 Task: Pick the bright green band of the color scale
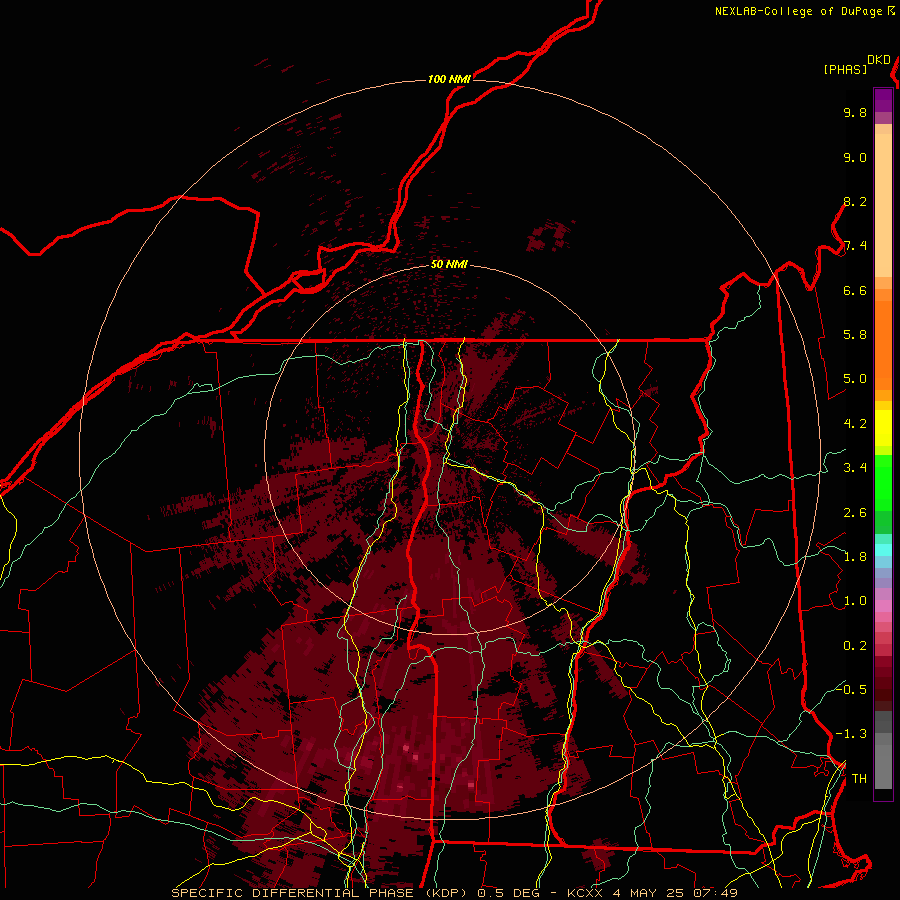(x=883, y=482)
